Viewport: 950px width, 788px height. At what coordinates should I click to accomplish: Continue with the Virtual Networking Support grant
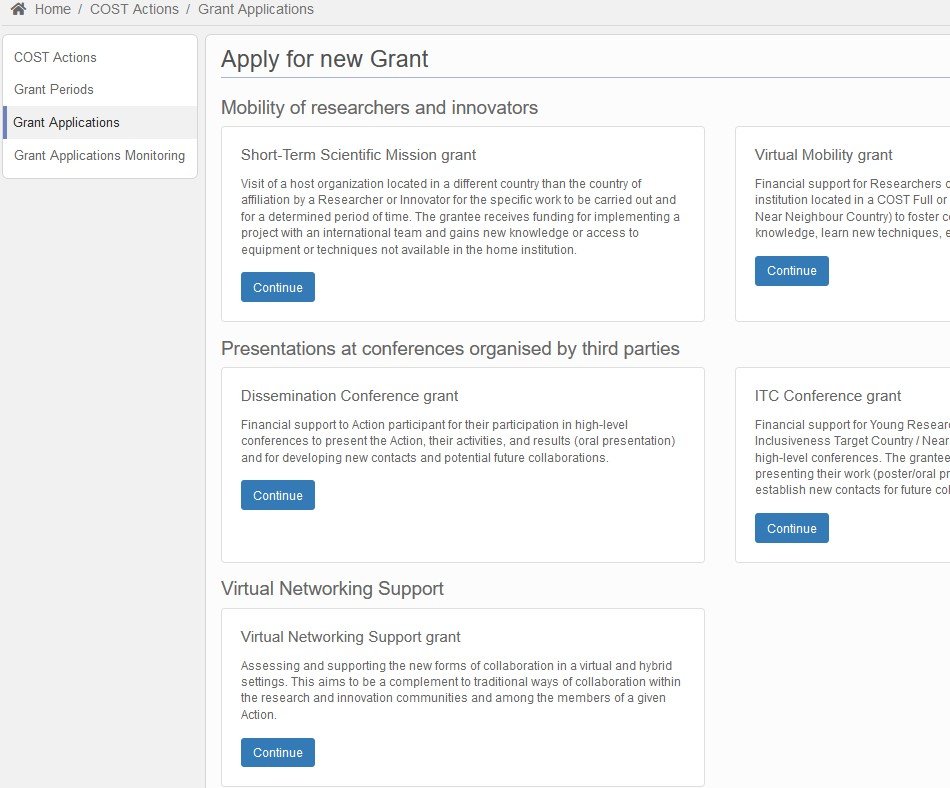277,752
